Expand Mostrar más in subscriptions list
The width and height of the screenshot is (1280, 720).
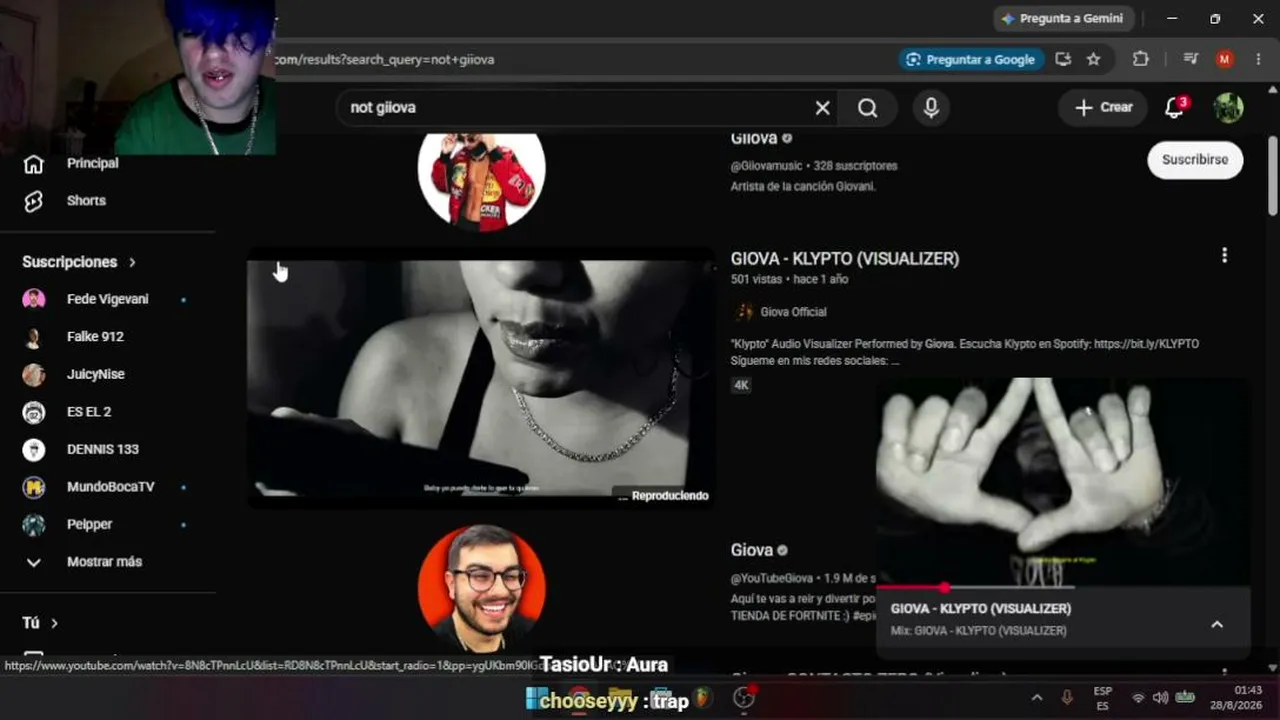pos(34,562)
